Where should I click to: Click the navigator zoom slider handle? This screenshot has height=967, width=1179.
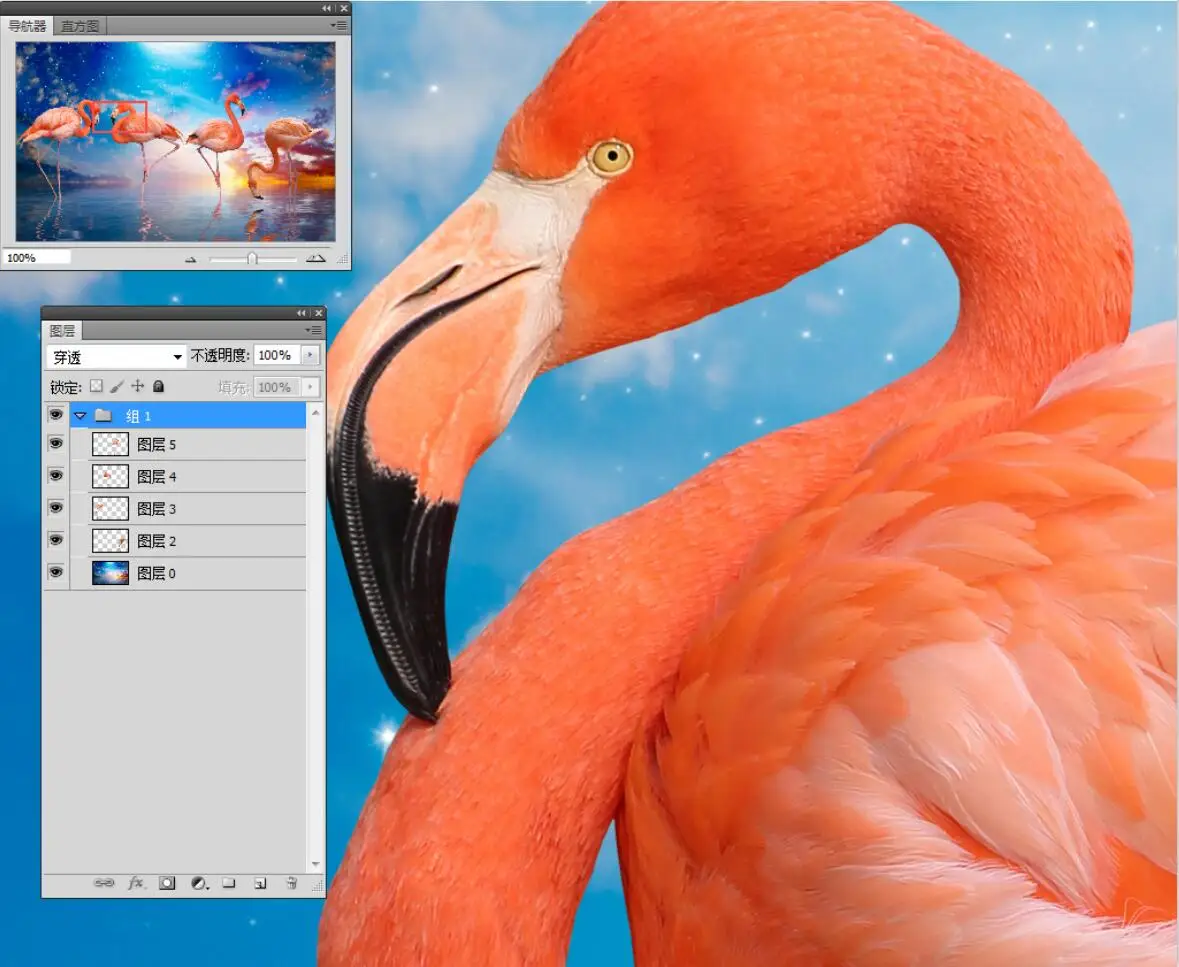tap(252, 259)
